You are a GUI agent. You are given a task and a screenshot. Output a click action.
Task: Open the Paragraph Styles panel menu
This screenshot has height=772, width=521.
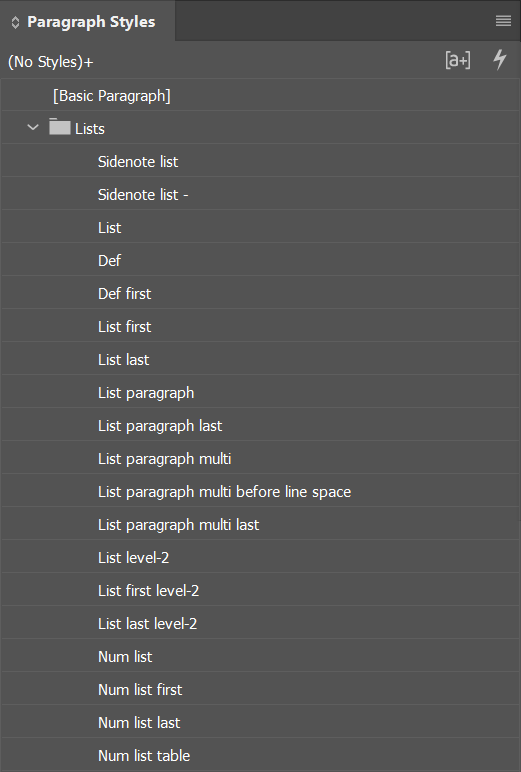pos(503,21)
